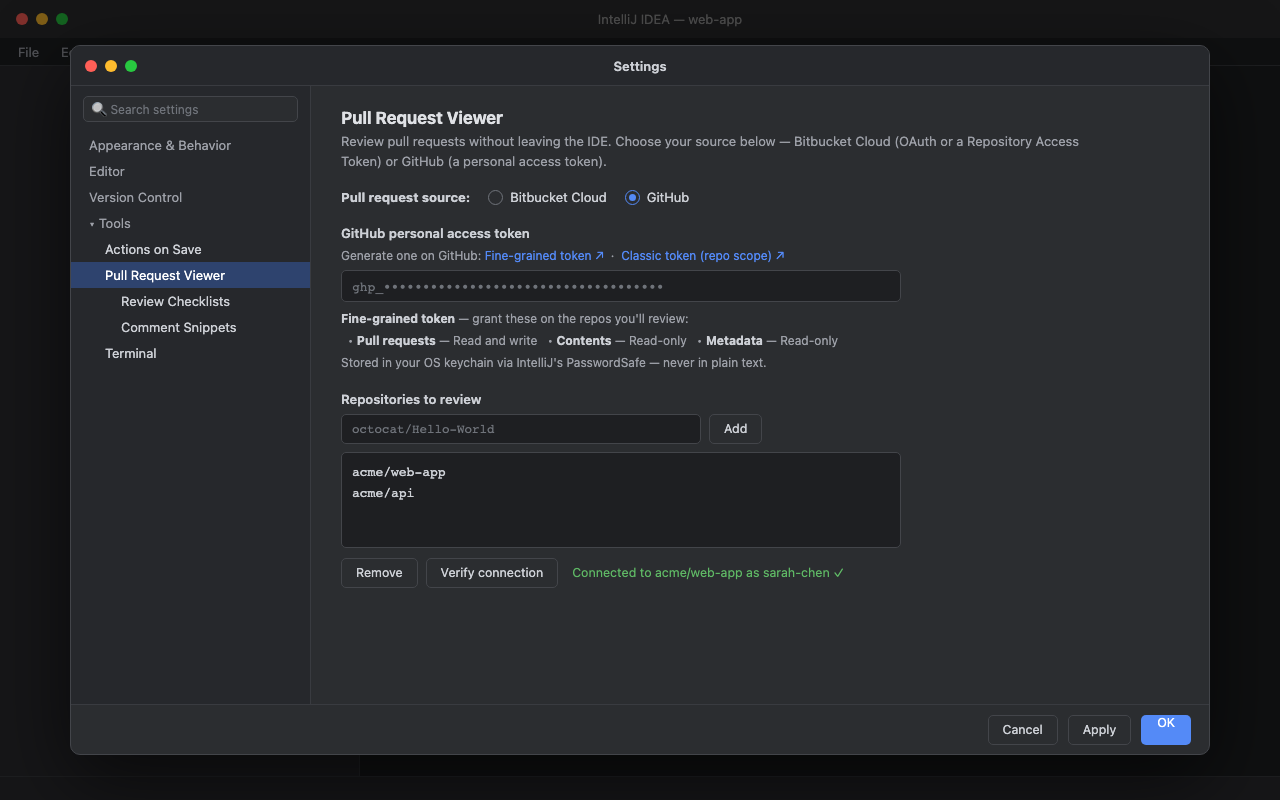1280x800 pixels.
Task: Confirm settings with OK
Action: 1166,730
